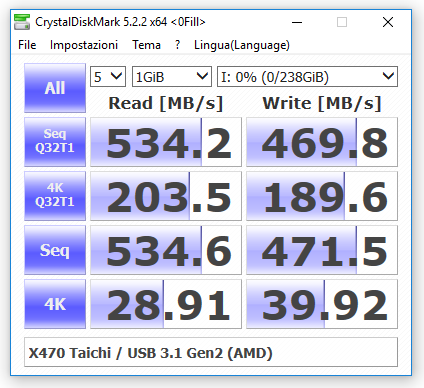Start the Seq test
Viewport: 424px width, 388px height.
tap(55, 250)
